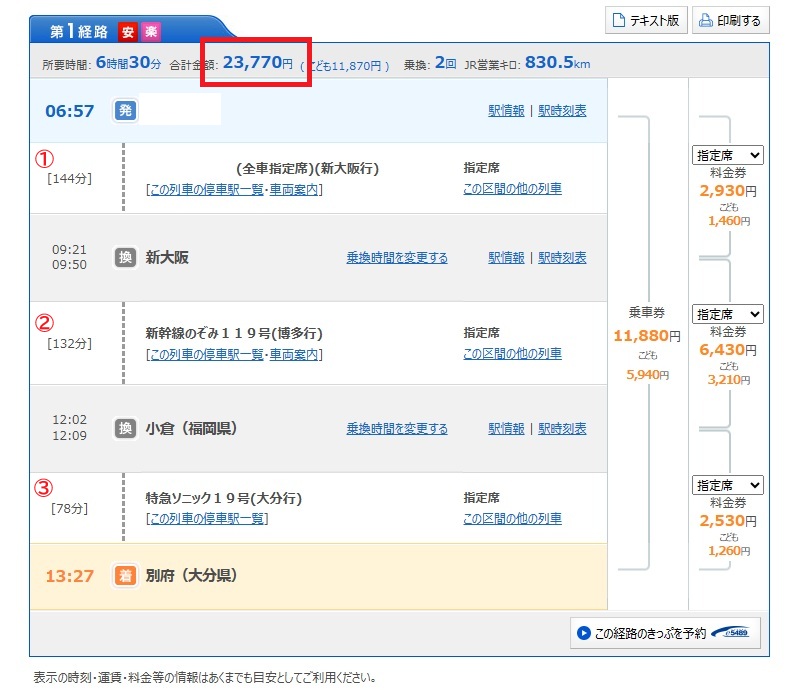
Task: Expand 指定席 dropdown above the 6,430円 fare
Action: click(728, 314)
